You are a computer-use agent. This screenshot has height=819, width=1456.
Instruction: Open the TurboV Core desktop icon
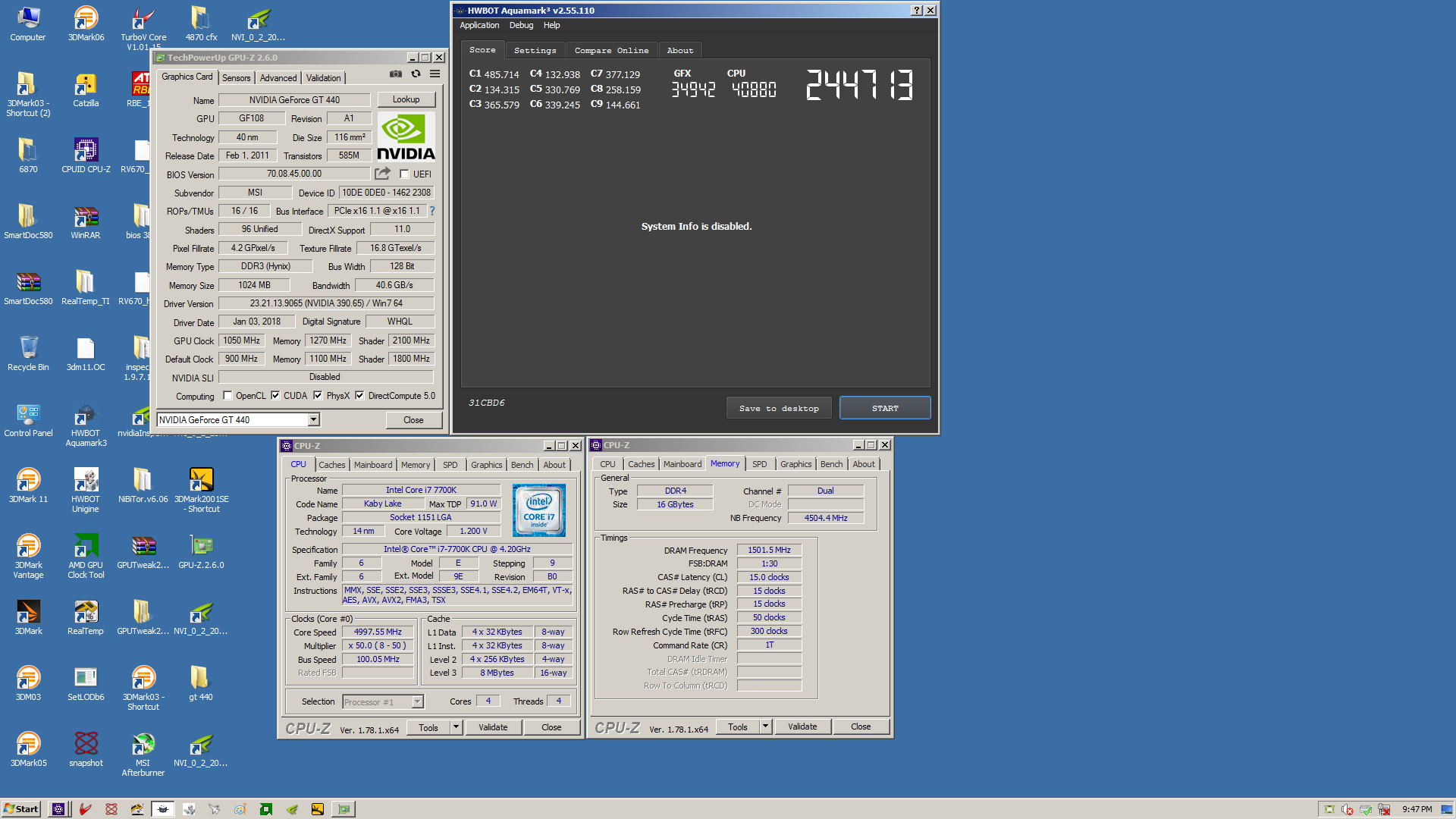click(x=143, y=29)
